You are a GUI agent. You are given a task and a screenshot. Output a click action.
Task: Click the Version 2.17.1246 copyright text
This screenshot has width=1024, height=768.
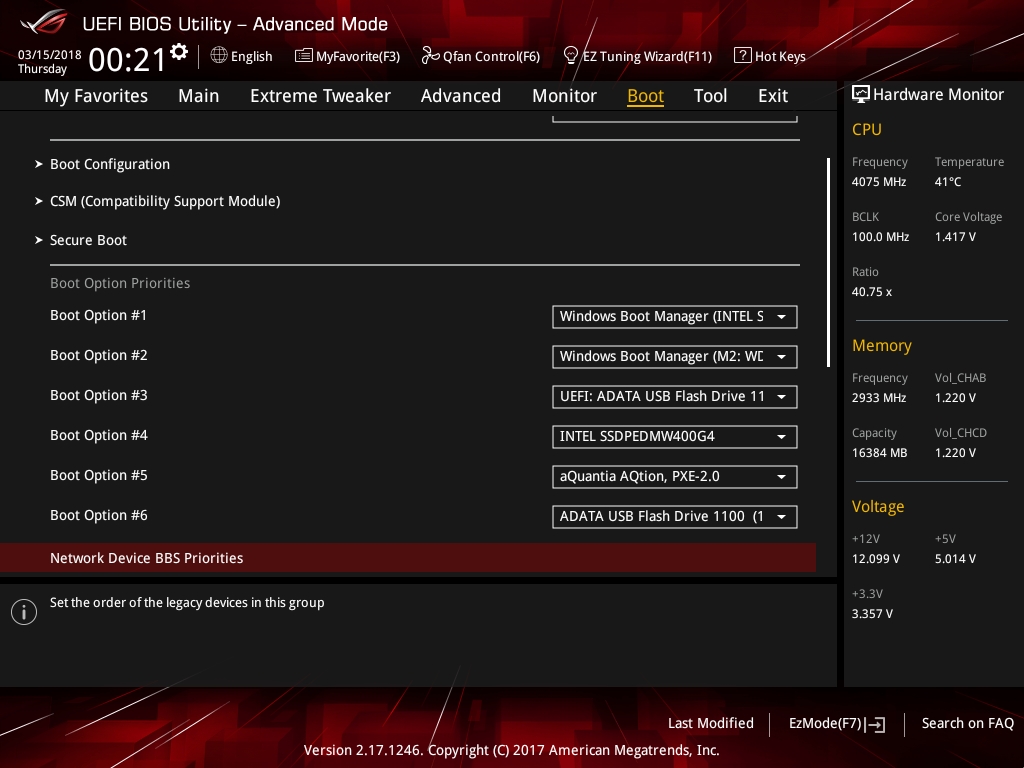click(x=511, y=750)
